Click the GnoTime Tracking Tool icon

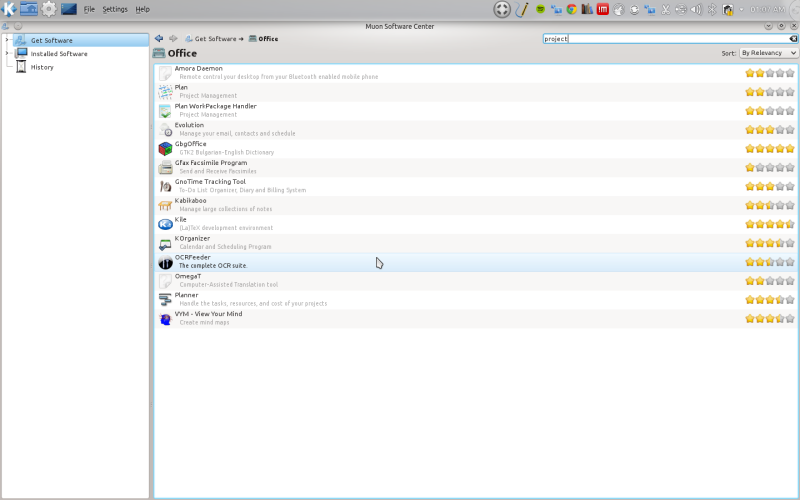pos(165,187)
